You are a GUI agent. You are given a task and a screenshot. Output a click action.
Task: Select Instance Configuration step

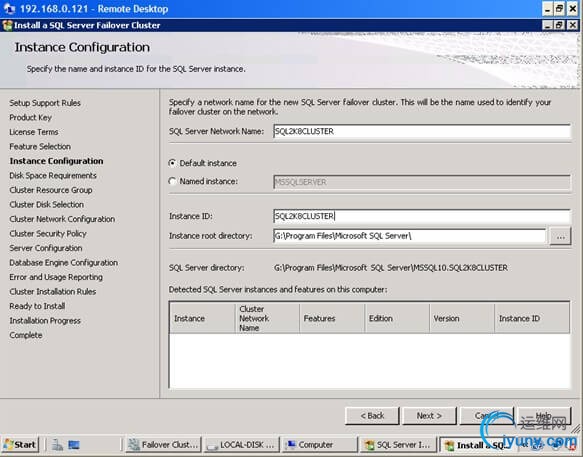(x=57, y=161)
